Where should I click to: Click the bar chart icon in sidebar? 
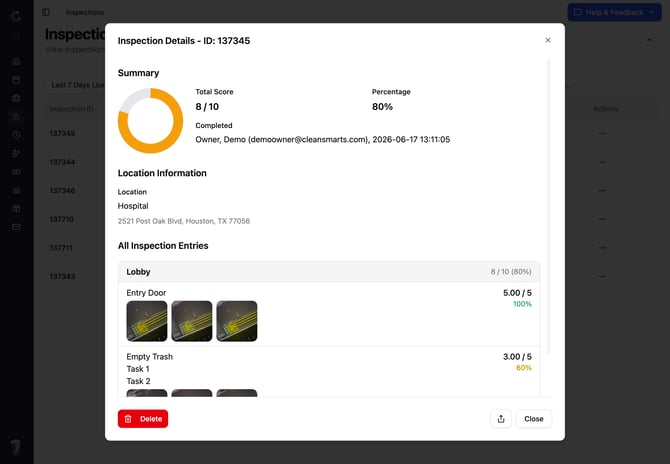(16, 190)
